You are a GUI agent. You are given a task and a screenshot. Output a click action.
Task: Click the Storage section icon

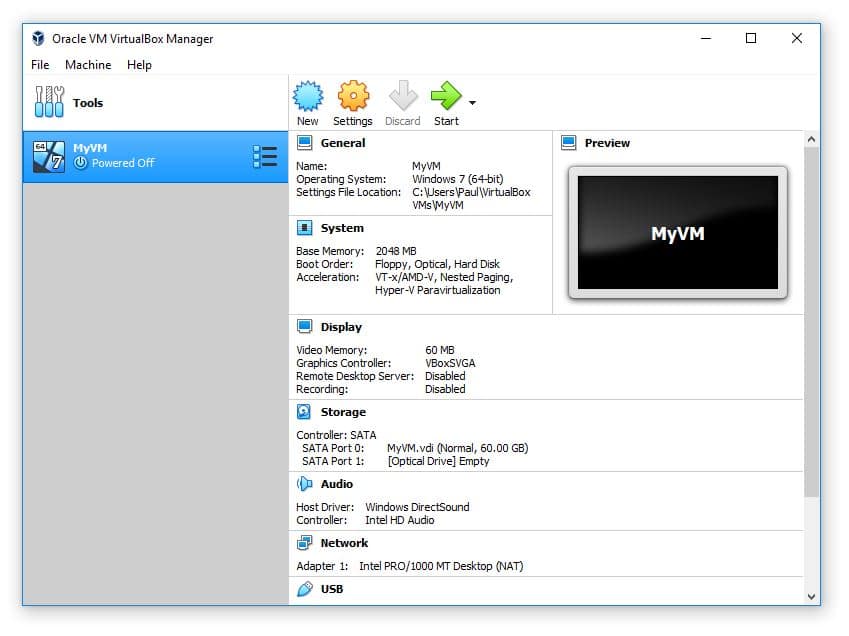click(305, 412)
